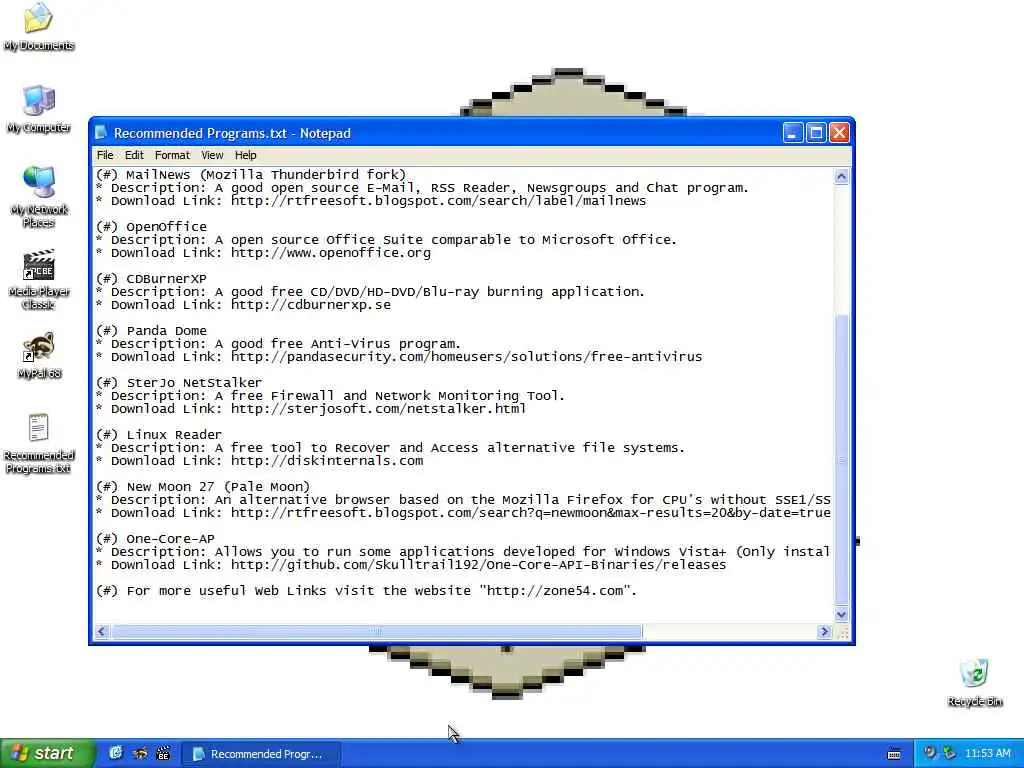Screen dimensions: 1024x768
Task: Open the Edit menu in Notepad
Action: [134, 155]
